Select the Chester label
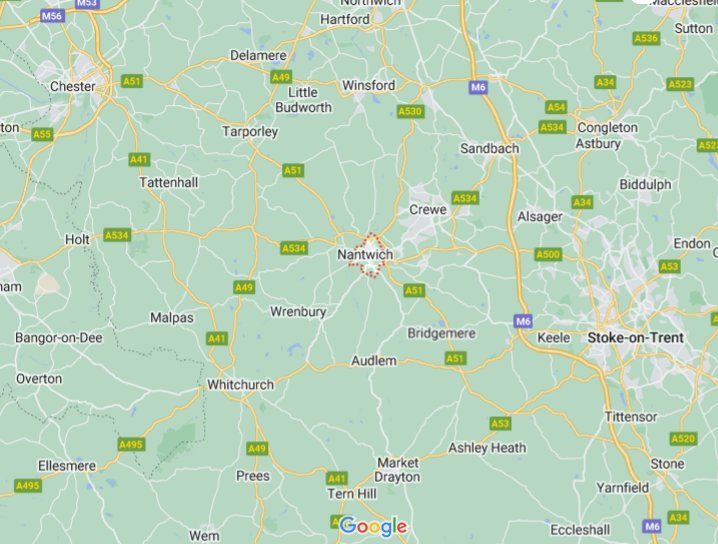 coord(73,86)
